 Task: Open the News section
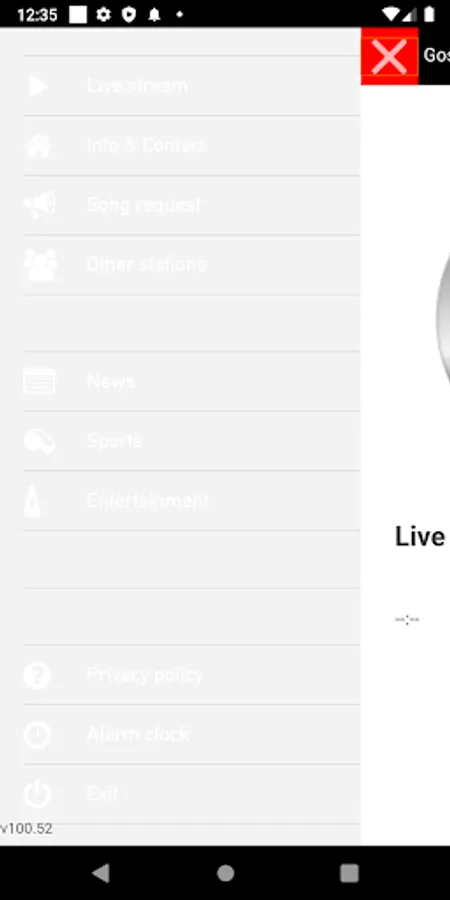(x=192, y=381)
